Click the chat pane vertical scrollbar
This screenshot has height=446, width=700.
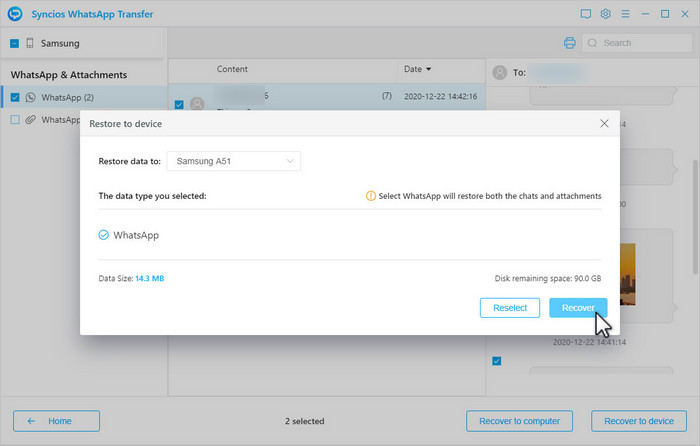[x=695, y=217]
